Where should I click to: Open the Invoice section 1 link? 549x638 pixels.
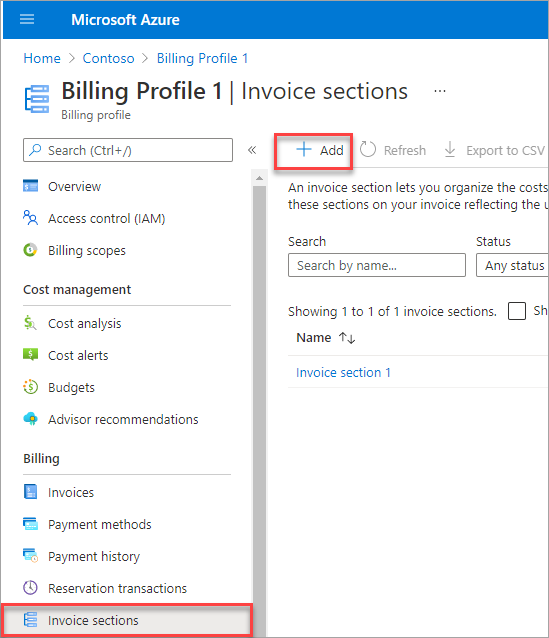343,372
